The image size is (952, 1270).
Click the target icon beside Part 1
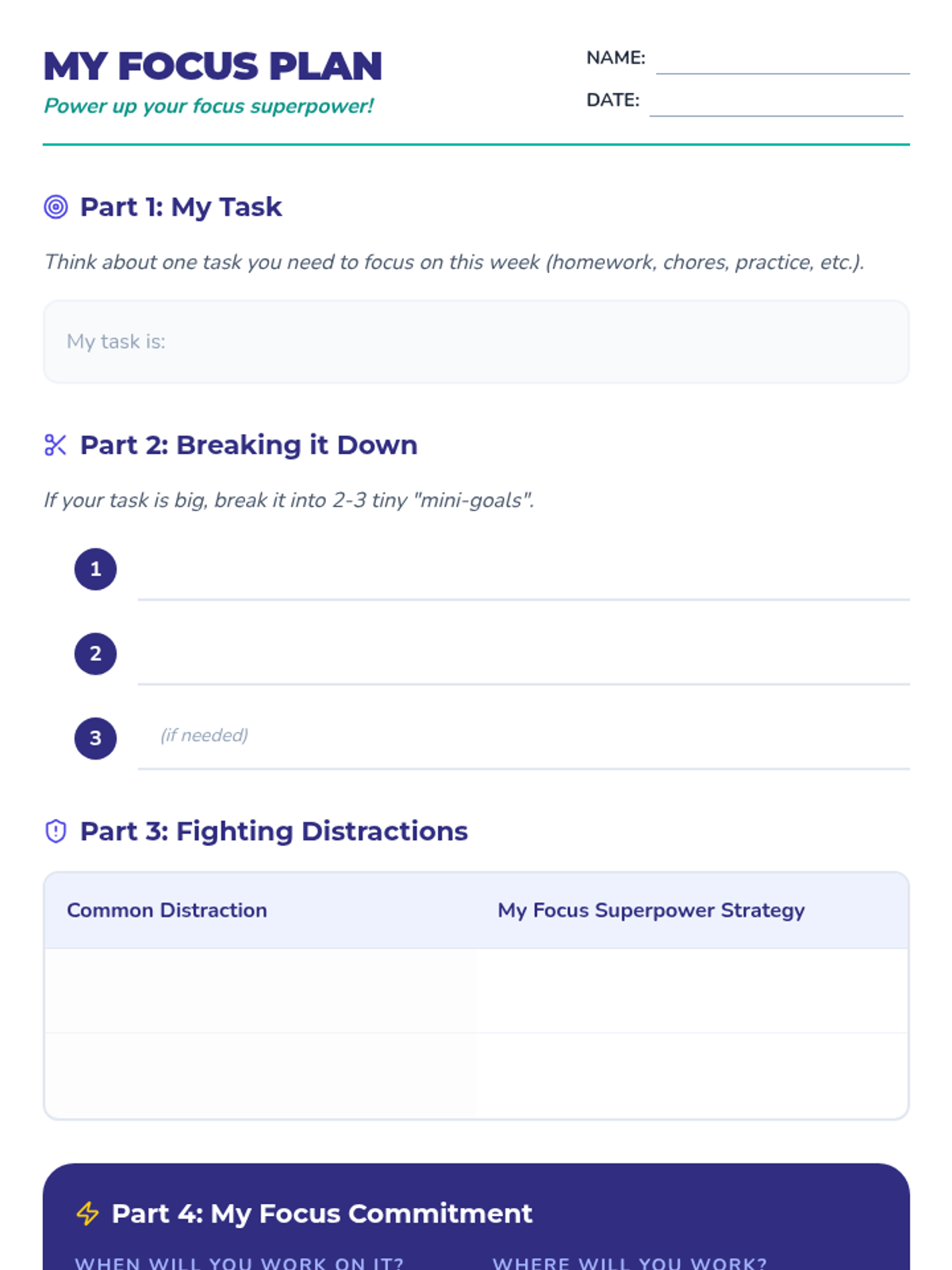[56, 207]
